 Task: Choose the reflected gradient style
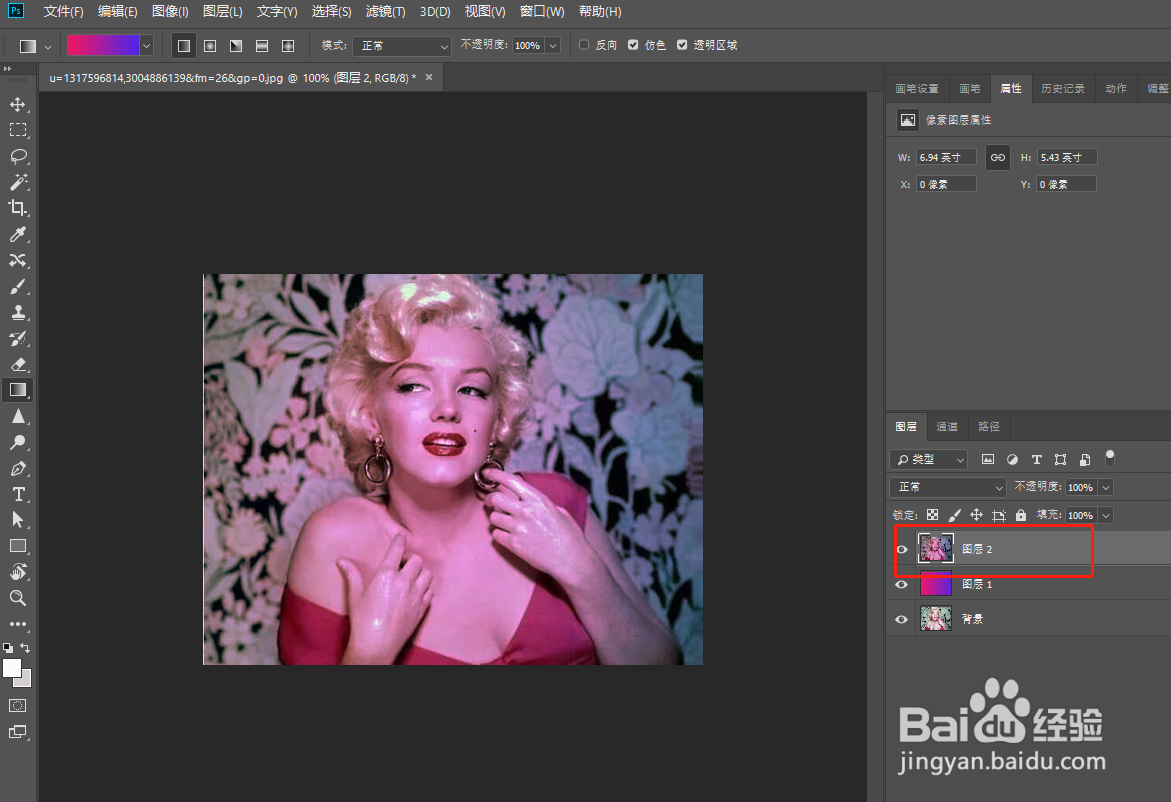[261, 46]
